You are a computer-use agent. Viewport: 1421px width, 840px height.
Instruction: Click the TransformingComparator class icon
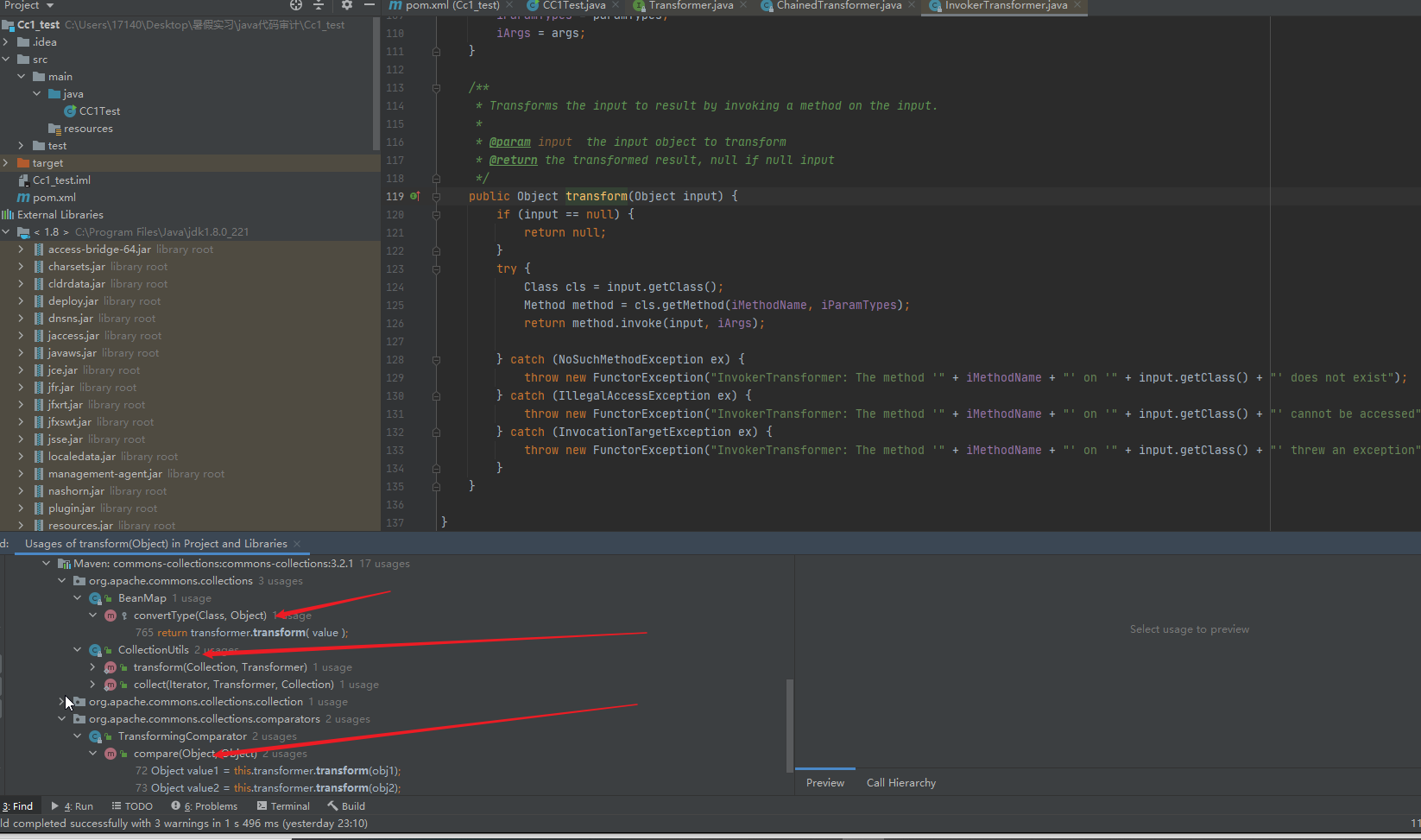[x=95, y=736]
